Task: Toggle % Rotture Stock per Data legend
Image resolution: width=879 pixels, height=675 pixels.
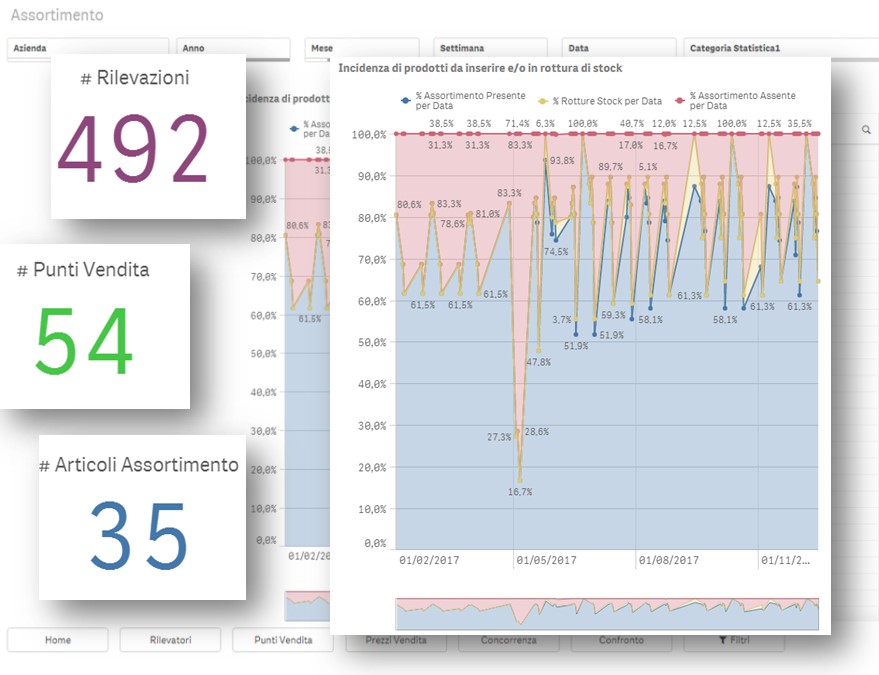Action: (600, 101)
